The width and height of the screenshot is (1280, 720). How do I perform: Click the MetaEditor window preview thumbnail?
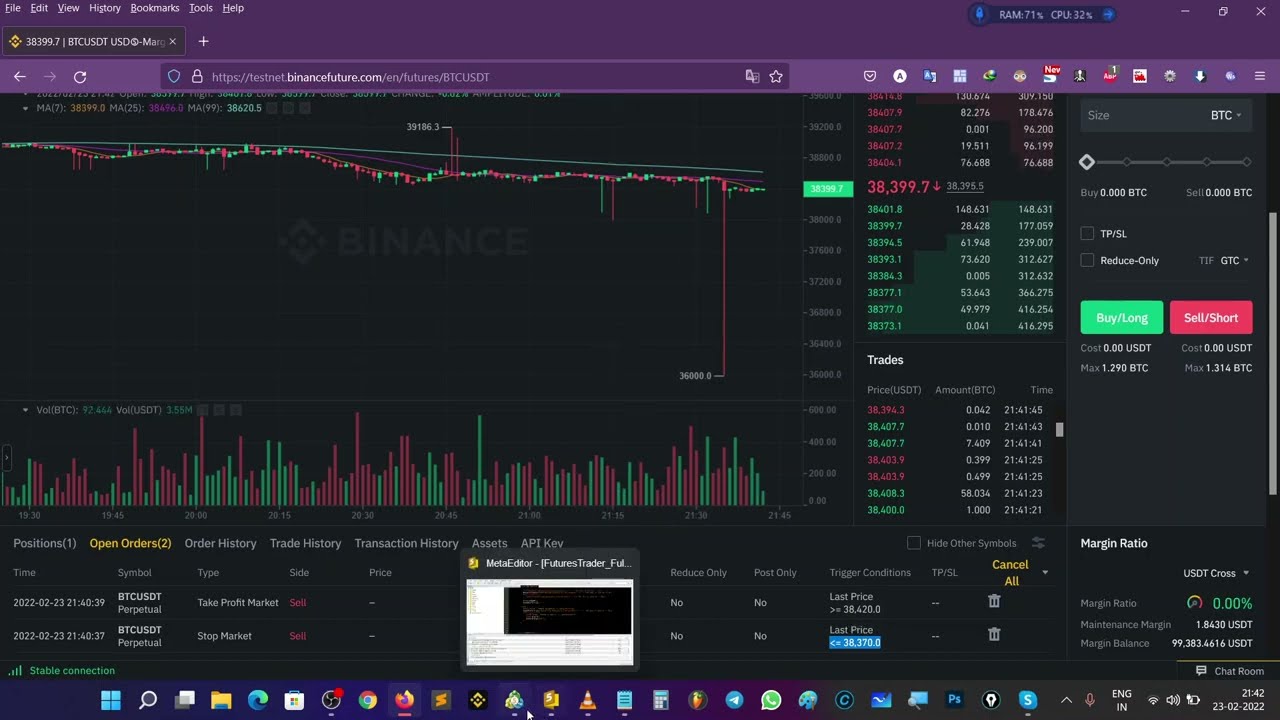coord(550,620)
